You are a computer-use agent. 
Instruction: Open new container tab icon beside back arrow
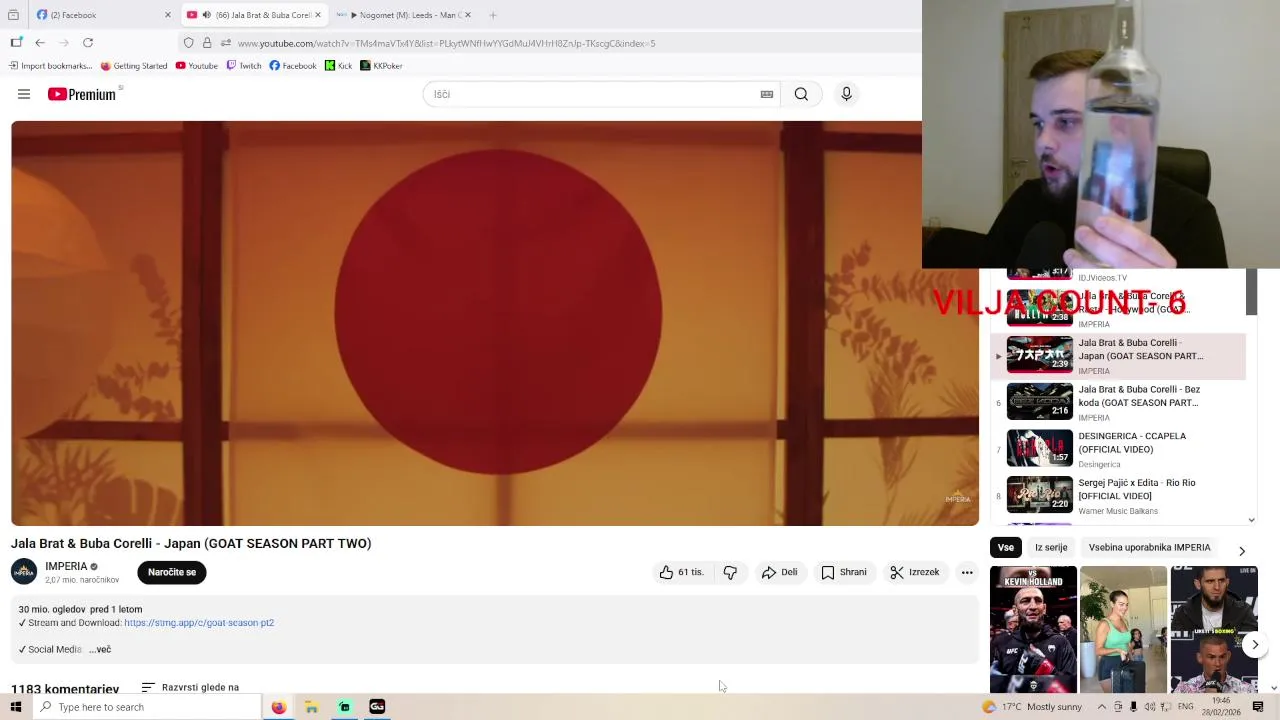tap(16, 43)
